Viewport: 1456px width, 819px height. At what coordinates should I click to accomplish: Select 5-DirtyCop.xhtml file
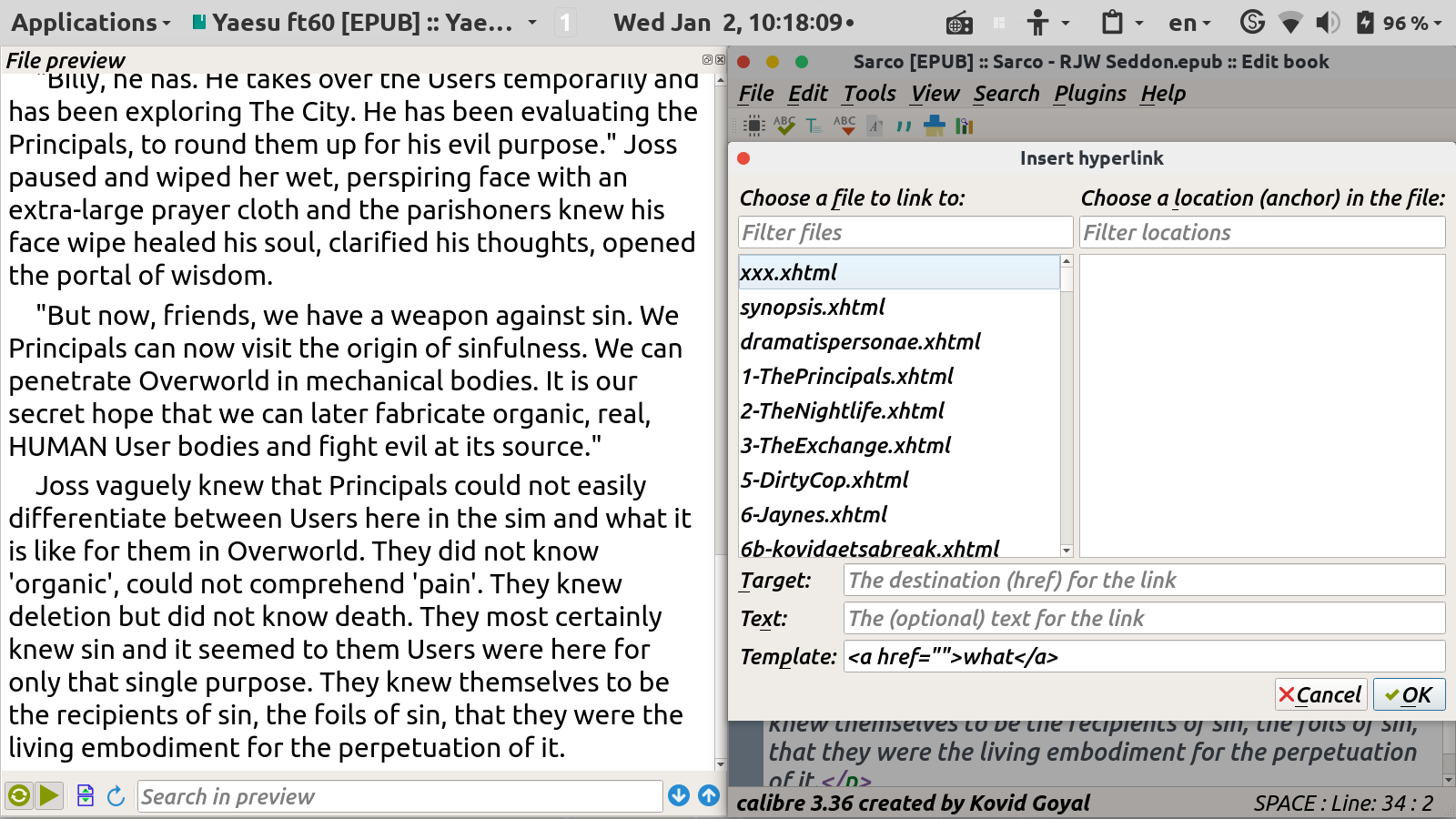(899, 480)
